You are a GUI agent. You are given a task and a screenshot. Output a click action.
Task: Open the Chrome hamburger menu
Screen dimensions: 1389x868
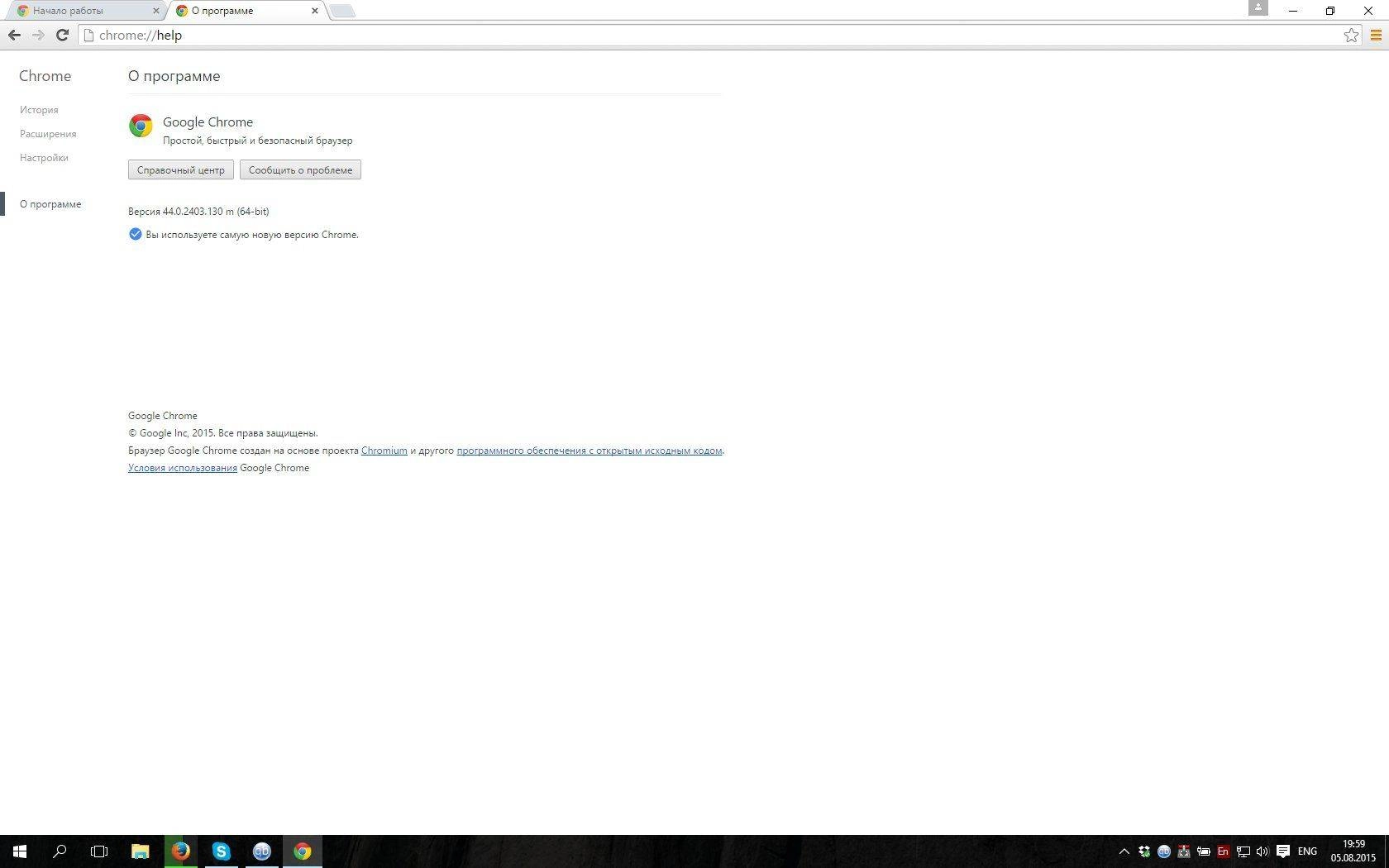[x=1376, y=35]
